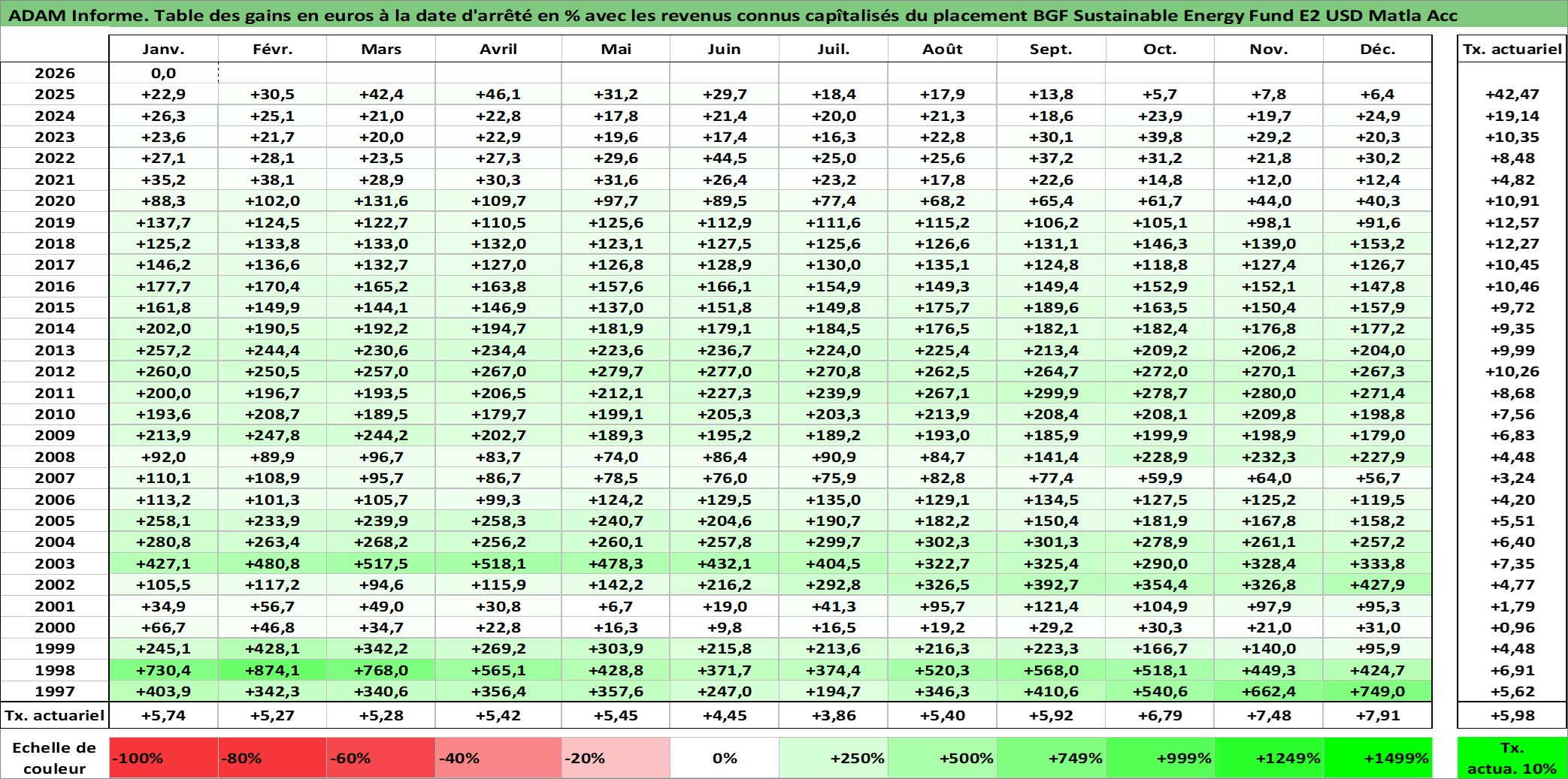Select the +730,4 cell in 1998
The width and height of the screenshot is (1568, 779).
click(163, 670)
